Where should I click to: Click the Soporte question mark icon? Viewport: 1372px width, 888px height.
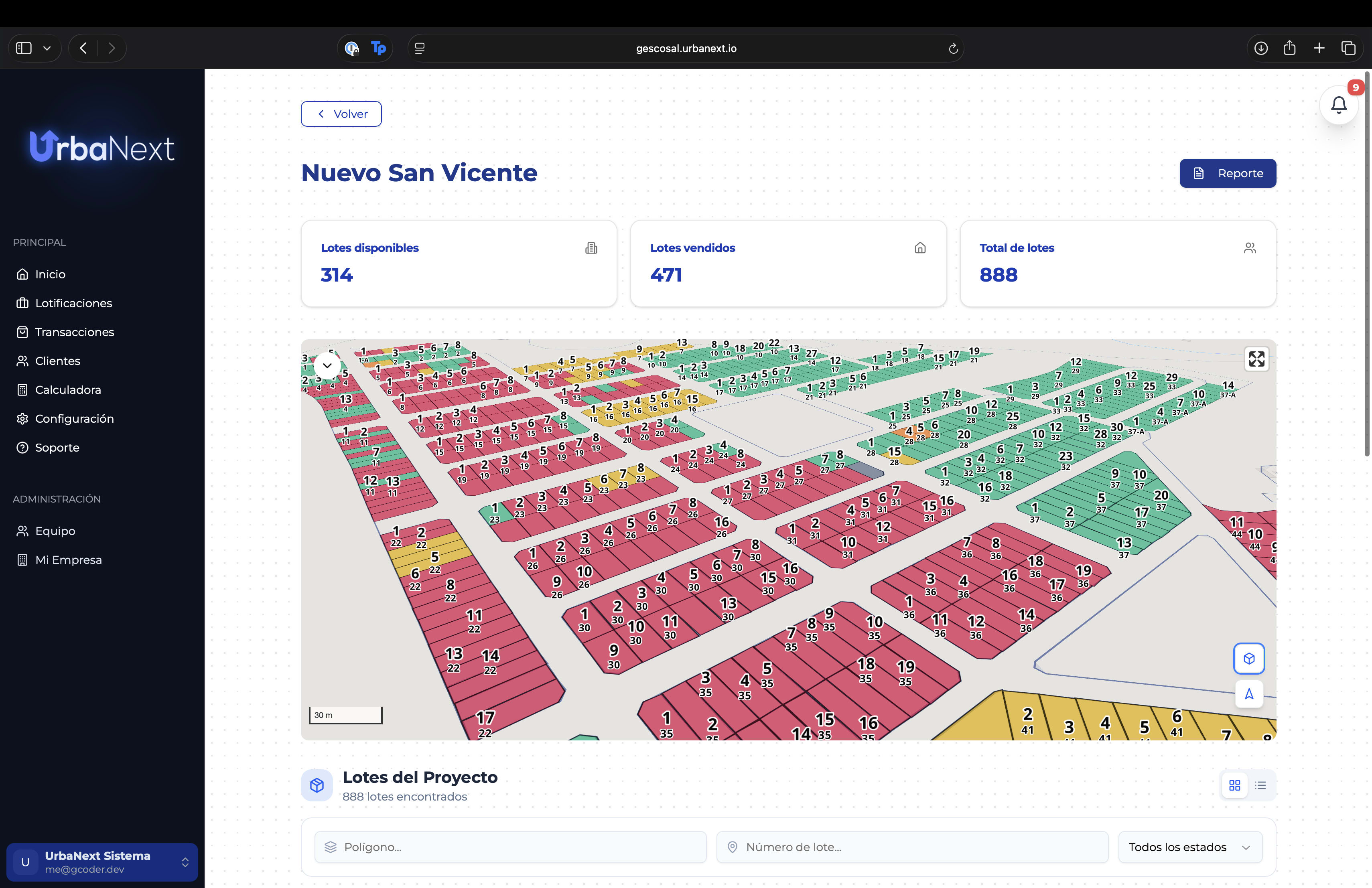(22, 448)
